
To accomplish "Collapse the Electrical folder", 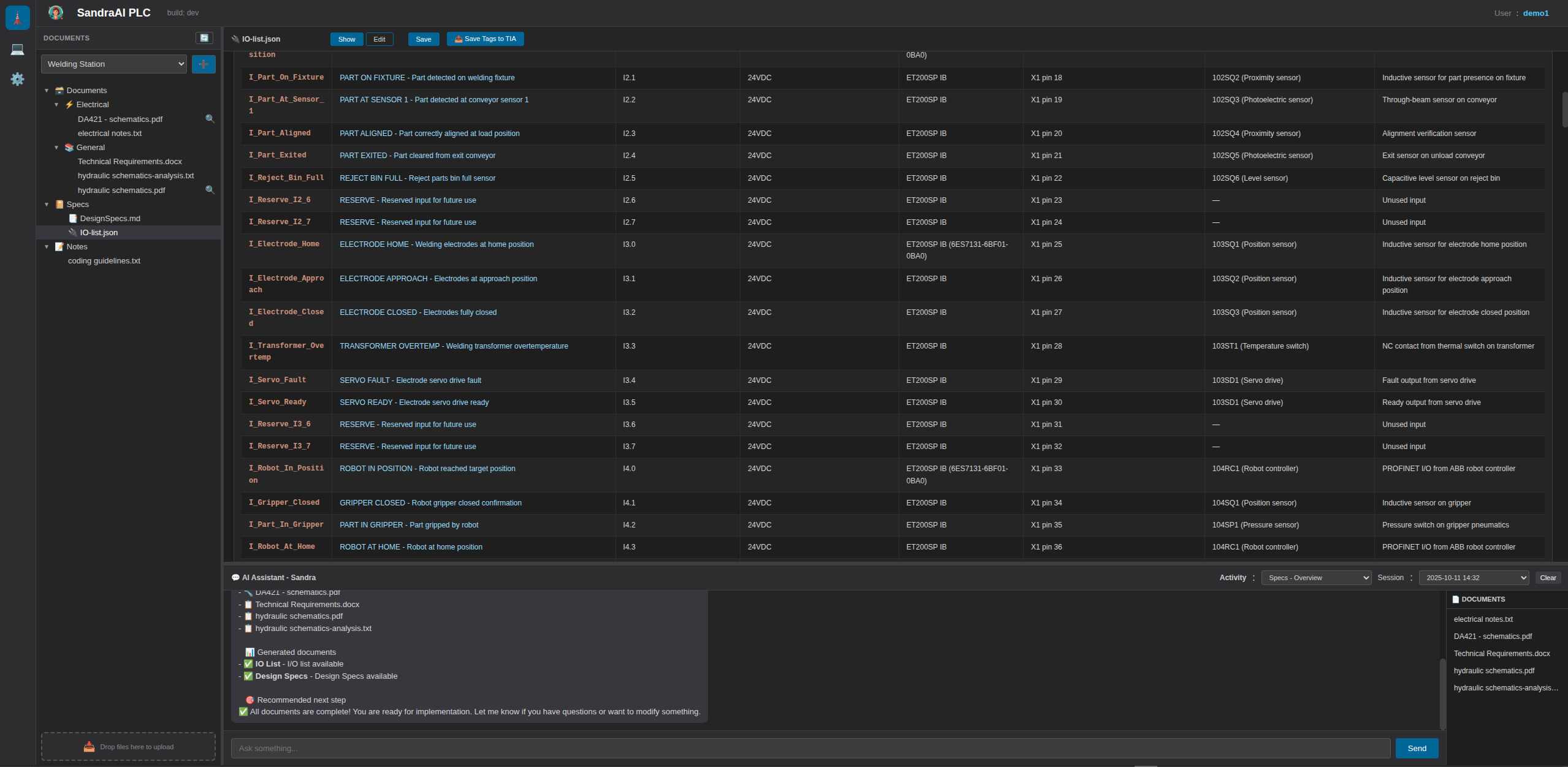I will point(56,105).
